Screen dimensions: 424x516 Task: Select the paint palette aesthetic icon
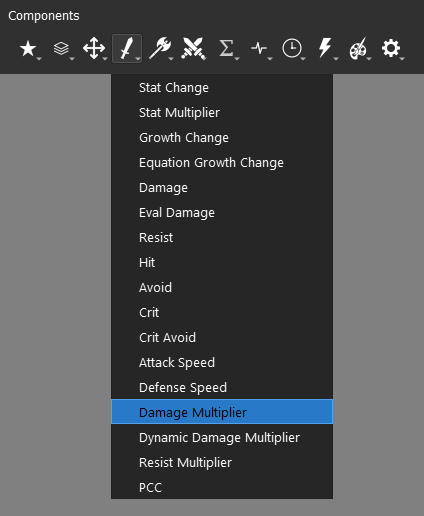[x=359, y=49]
